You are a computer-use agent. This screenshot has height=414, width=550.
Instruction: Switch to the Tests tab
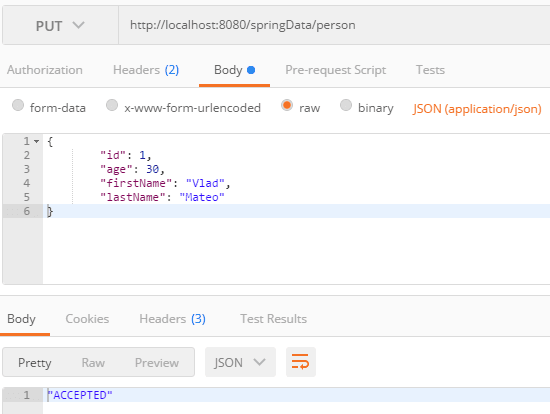coord(430,70)
